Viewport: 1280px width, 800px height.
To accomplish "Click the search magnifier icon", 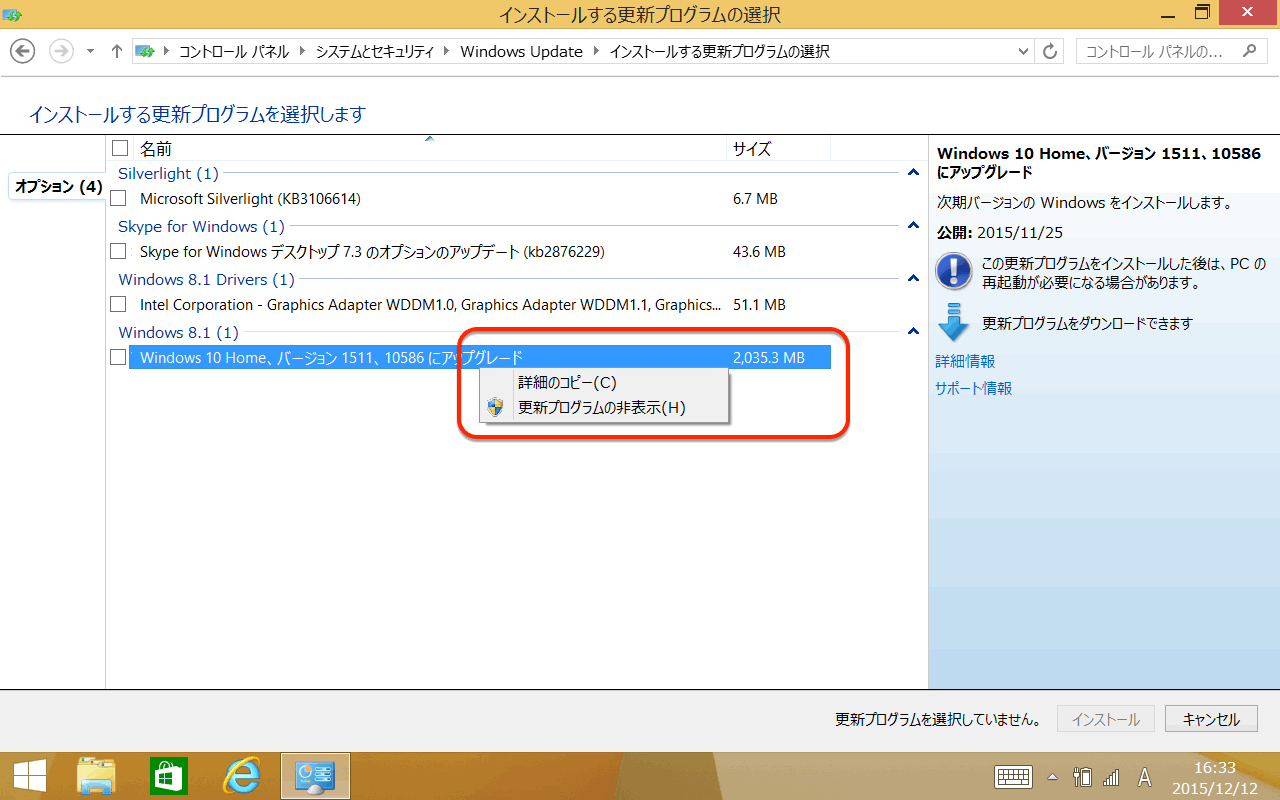I will click(1248, 51).
